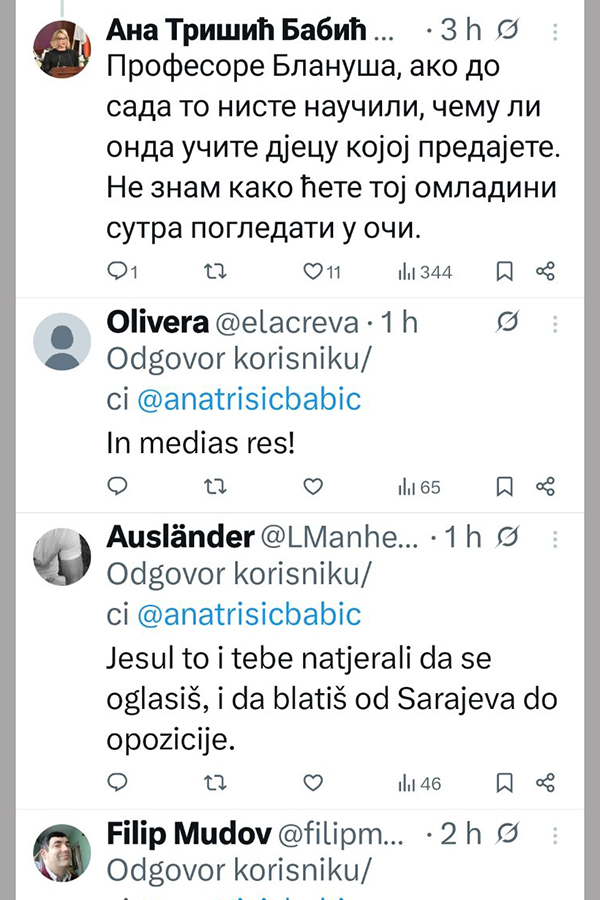Open Ана Тришић Бабић's profile photo
The image size is (600, 900).
63,48
